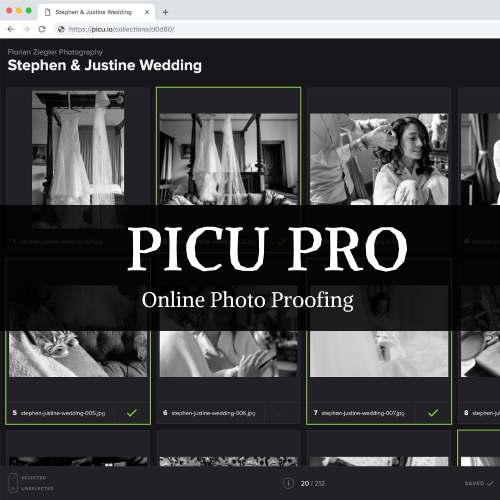
Task: Click file name stephen-justine-wedding-007.jpg
Action: [363, 413]
